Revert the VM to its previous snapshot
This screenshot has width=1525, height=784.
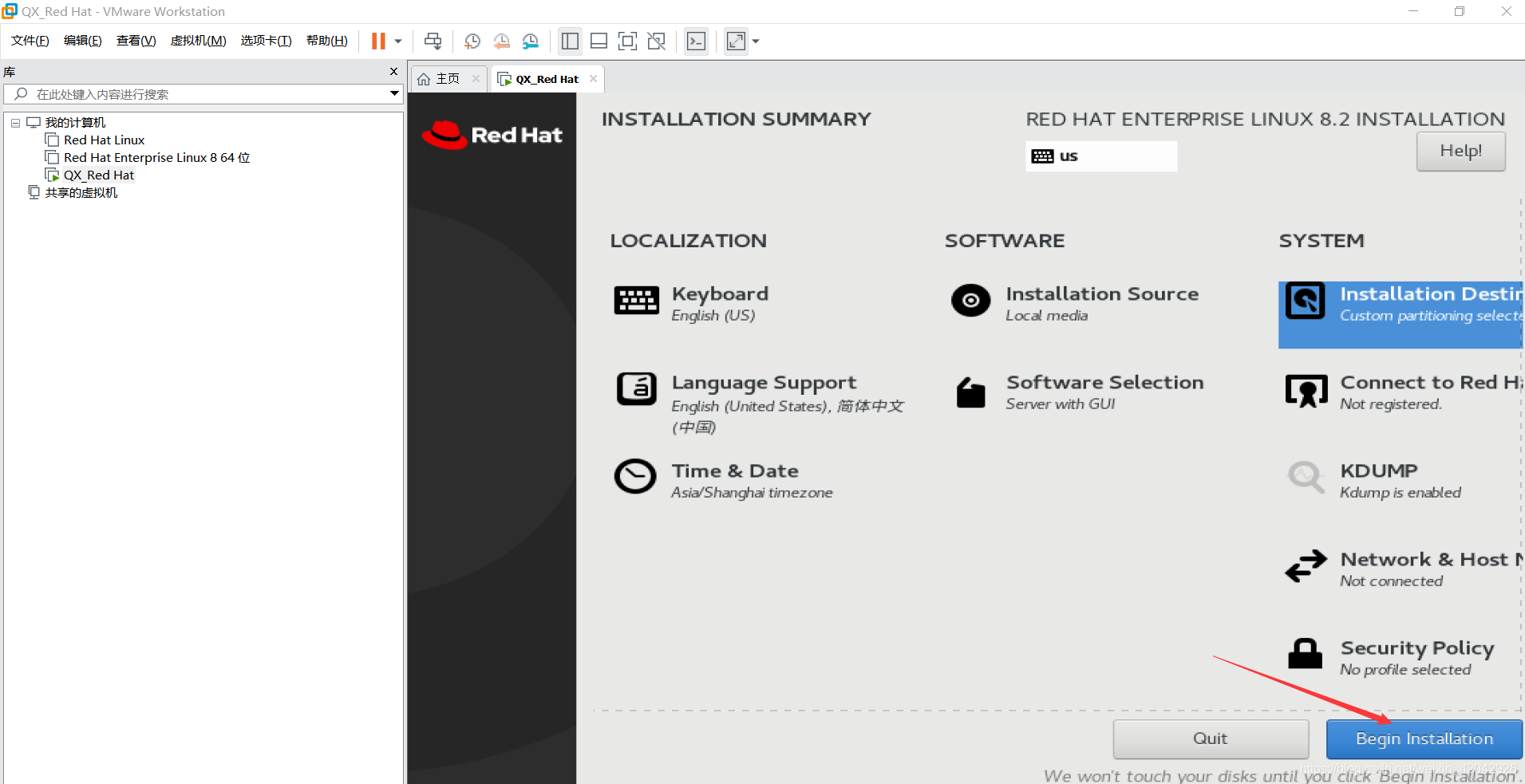point(502,41)
